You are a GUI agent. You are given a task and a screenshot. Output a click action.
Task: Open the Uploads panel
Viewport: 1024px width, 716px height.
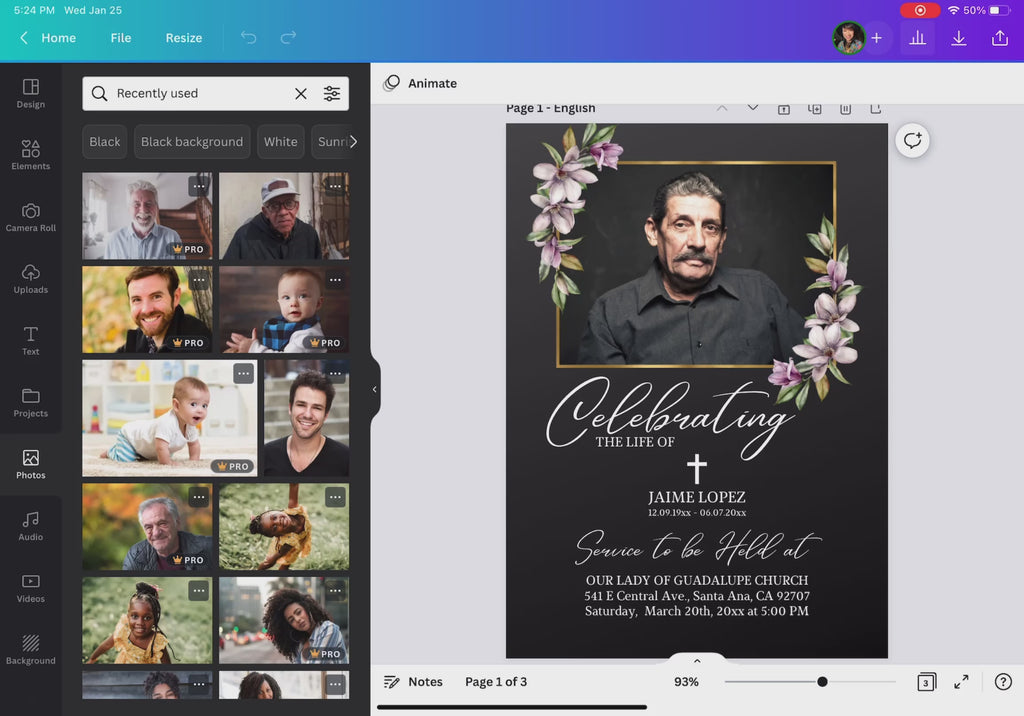pos(31,279)
